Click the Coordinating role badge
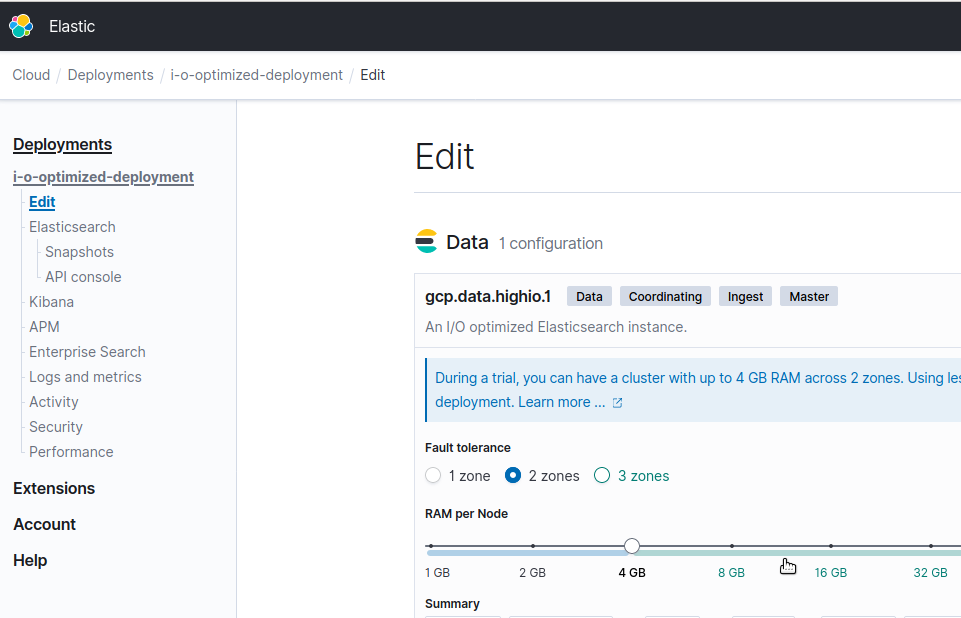 click(664, 296)
